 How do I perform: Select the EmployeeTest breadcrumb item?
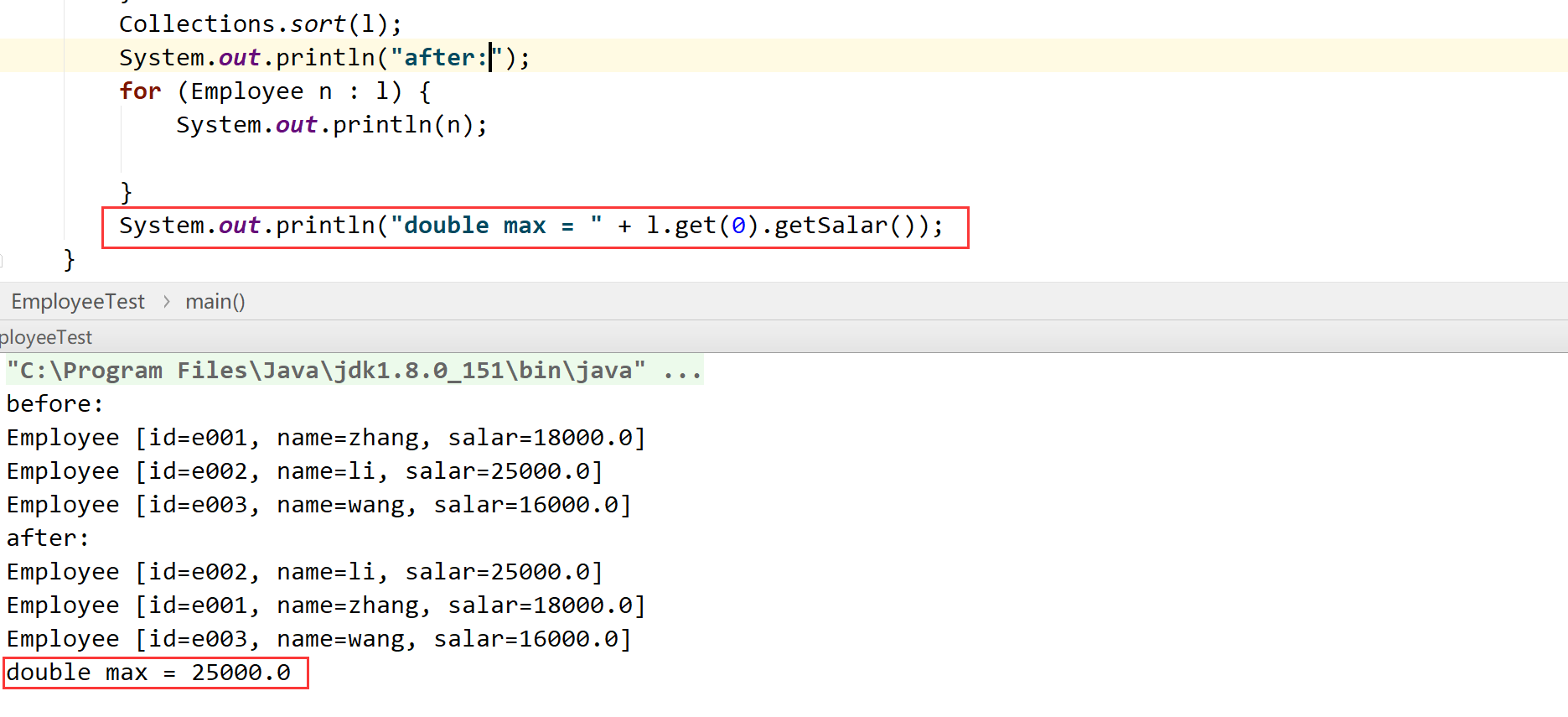pyautogui.click(x=78, y=302)
